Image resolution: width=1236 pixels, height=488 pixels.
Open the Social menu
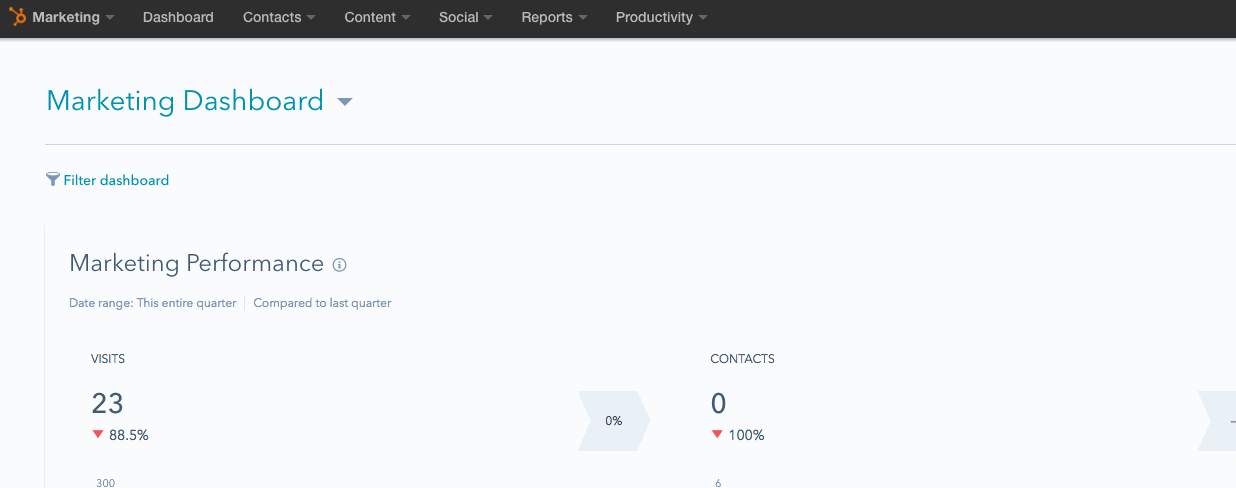465,17
